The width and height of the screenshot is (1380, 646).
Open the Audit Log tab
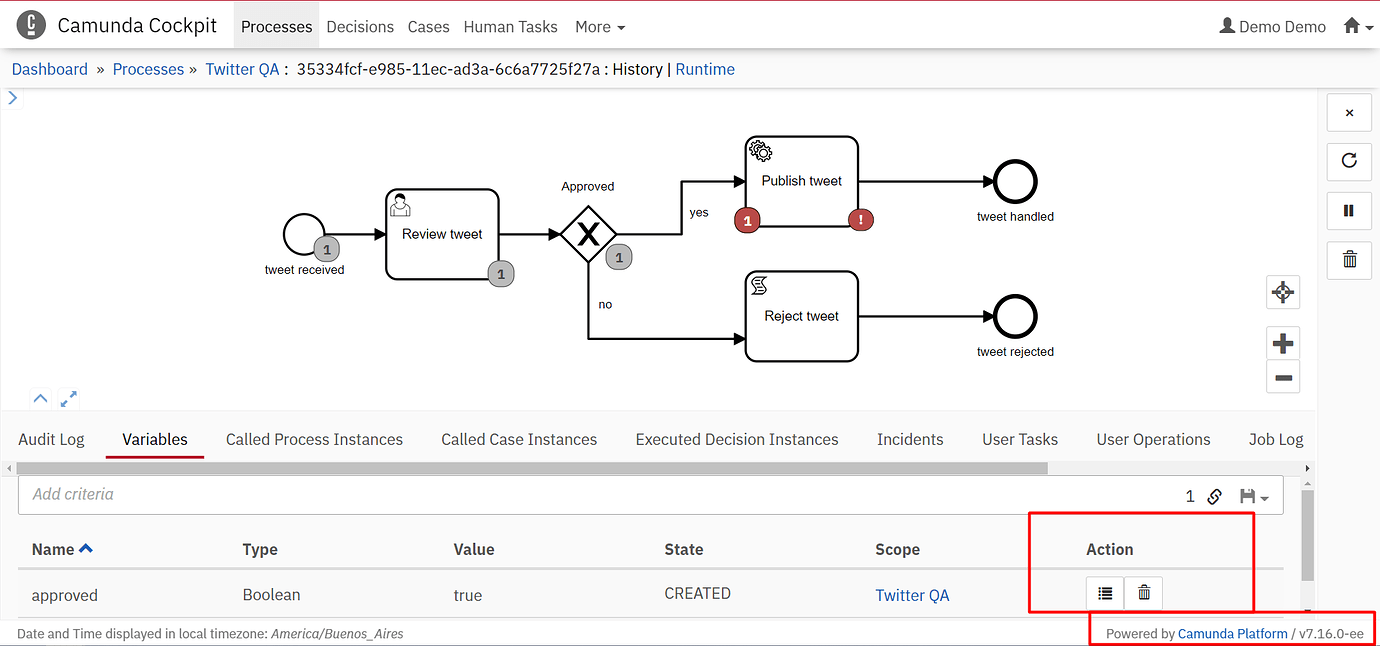tap(51, 439)
